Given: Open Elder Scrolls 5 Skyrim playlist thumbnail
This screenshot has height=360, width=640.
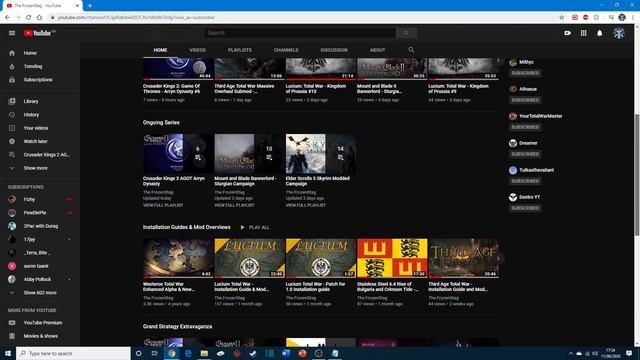Looking at the screenshot, I should coord(321,153).
